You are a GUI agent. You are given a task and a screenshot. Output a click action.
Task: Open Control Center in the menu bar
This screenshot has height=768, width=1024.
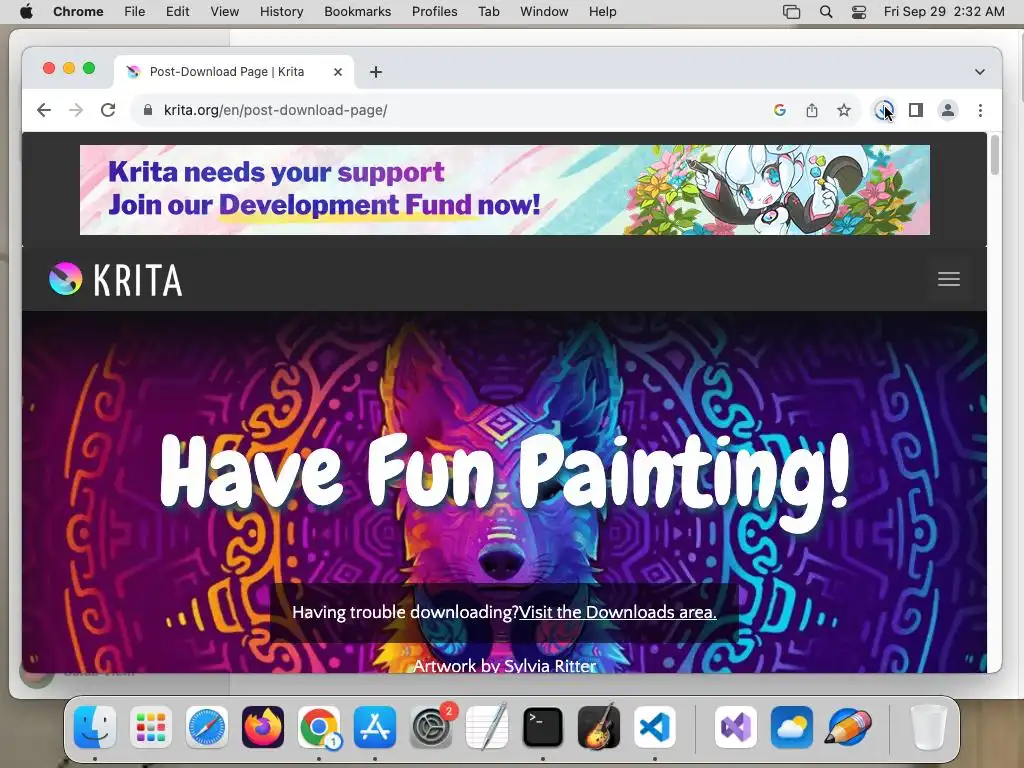[859, 12]
